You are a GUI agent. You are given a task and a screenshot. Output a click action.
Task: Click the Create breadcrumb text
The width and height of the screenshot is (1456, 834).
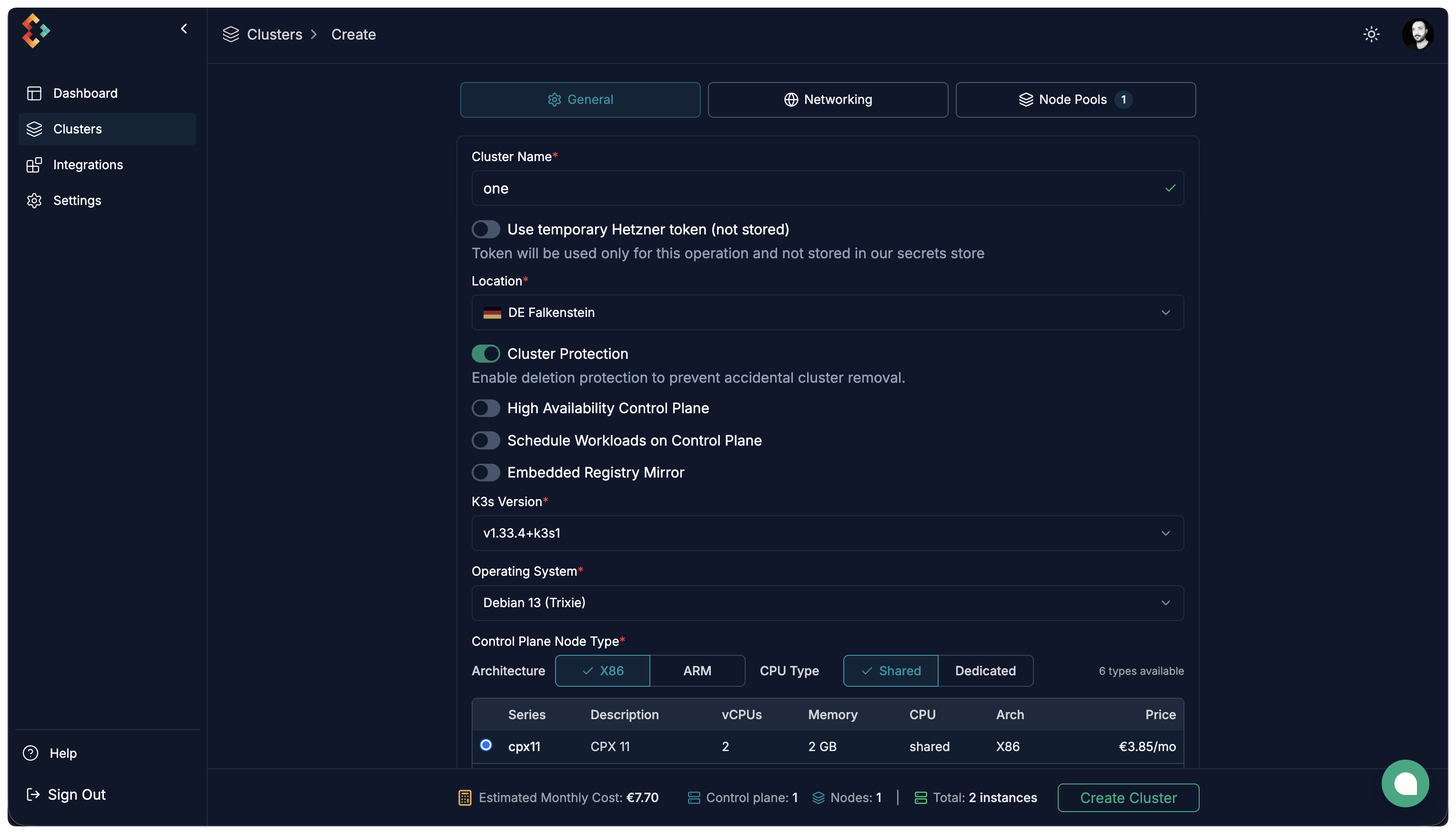click(x=353, y=34)
